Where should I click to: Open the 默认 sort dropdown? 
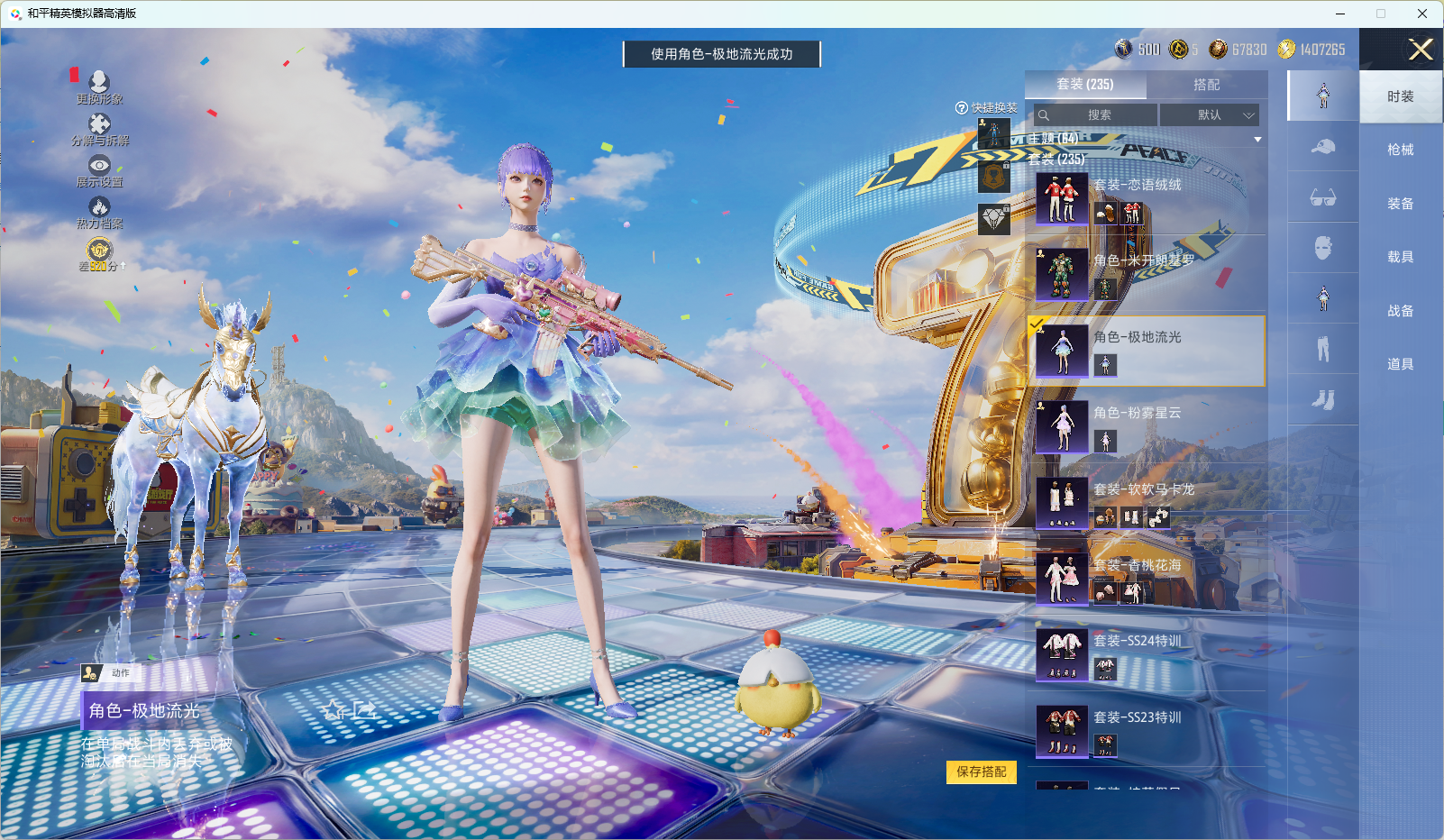coord(1209,115)
